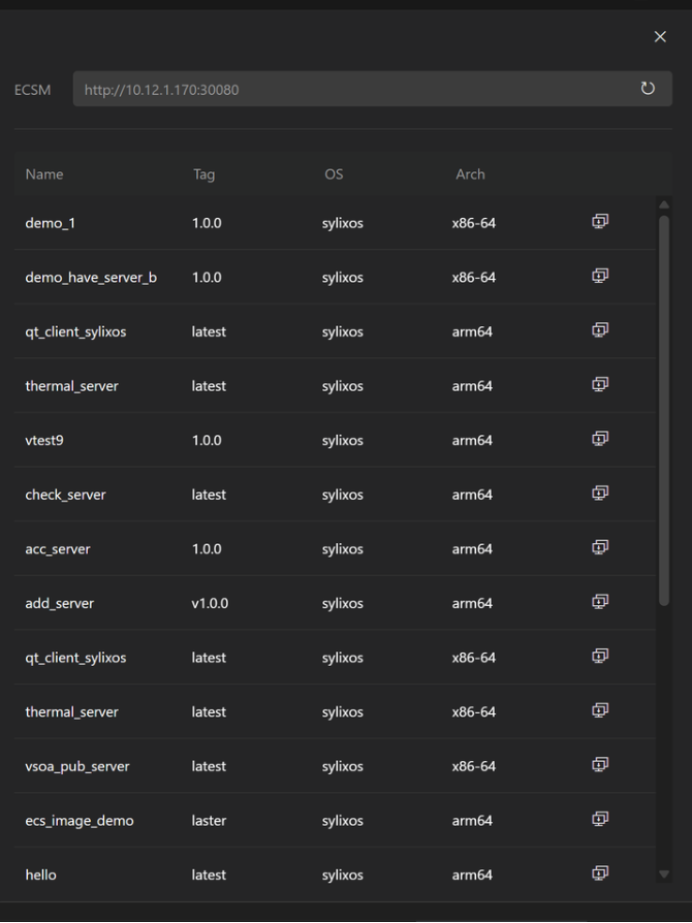Select the vtest9 name cell
The height and width of the screenshot is (923, 692).
pos(44,440)
